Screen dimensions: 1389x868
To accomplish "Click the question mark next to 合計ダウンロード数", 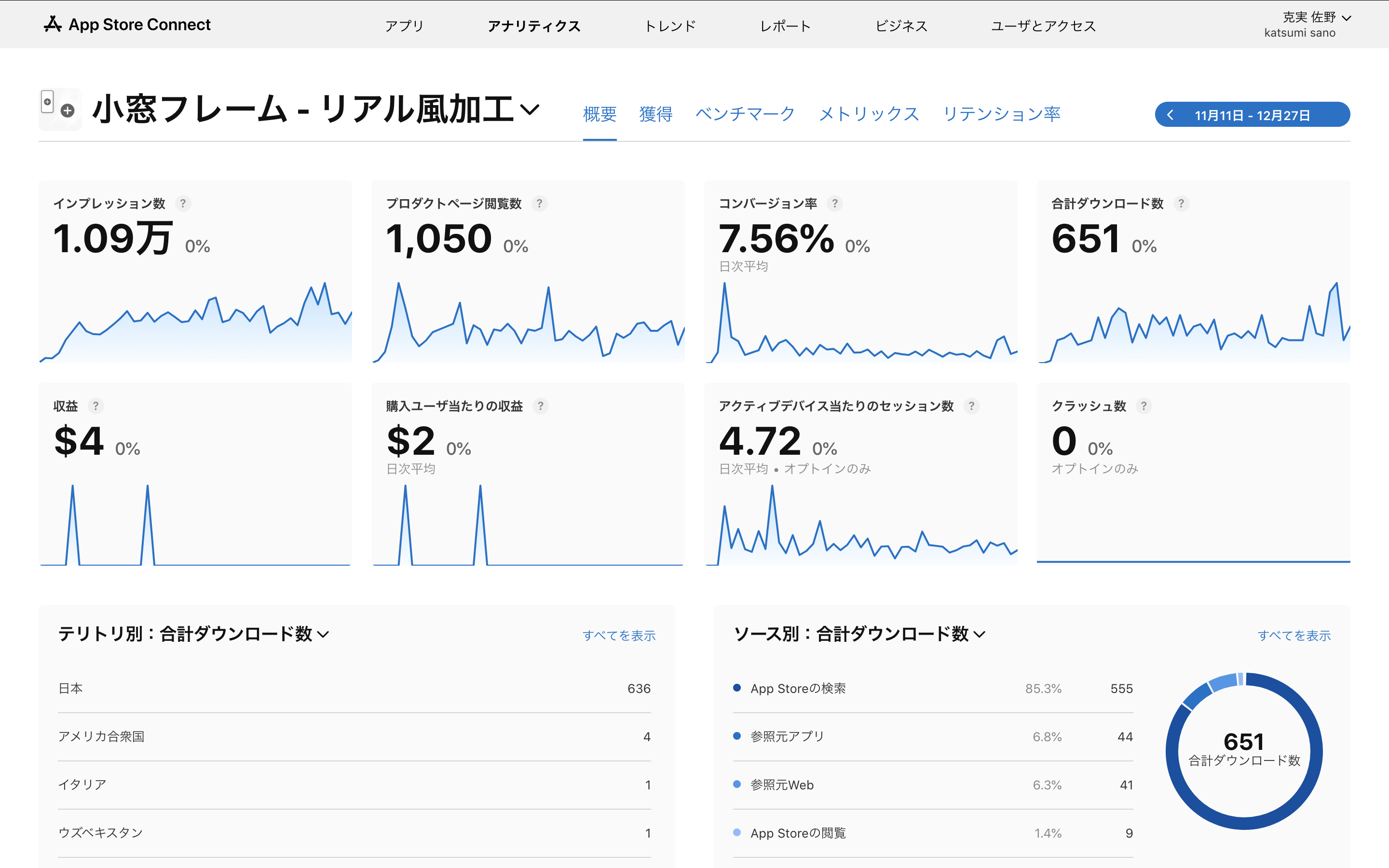I will [x=1181, y=203].
